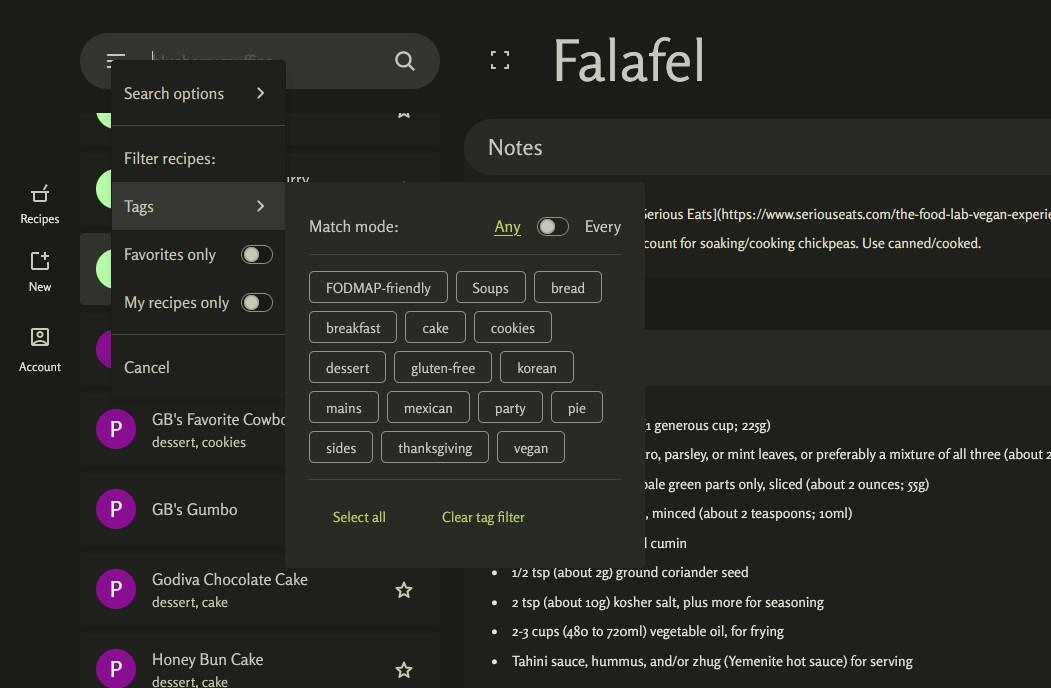The width and height of the screenshot is (1051, 688).
Task: Click the search magnifier icon
Action: (405, 61)
